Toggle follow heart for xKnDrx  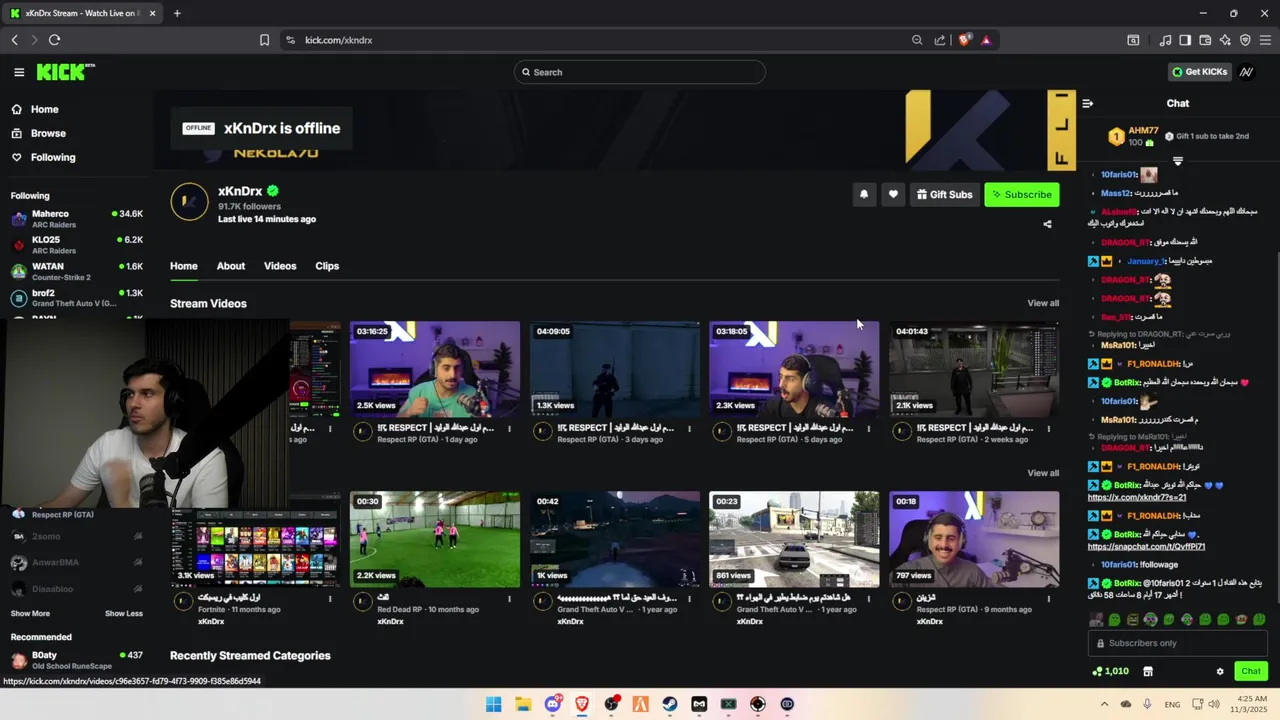893,194
